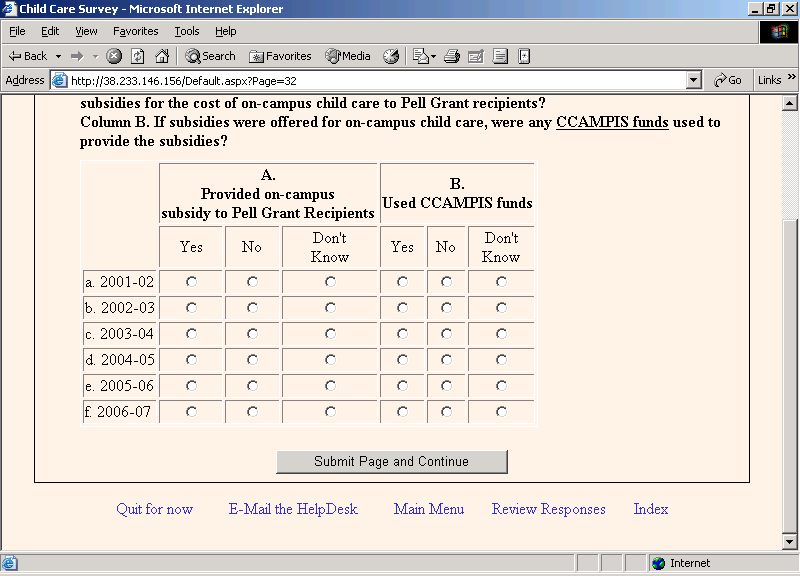Click the page icon in the address bar
Screen dimensions: 800x576
tap(60, 80)
